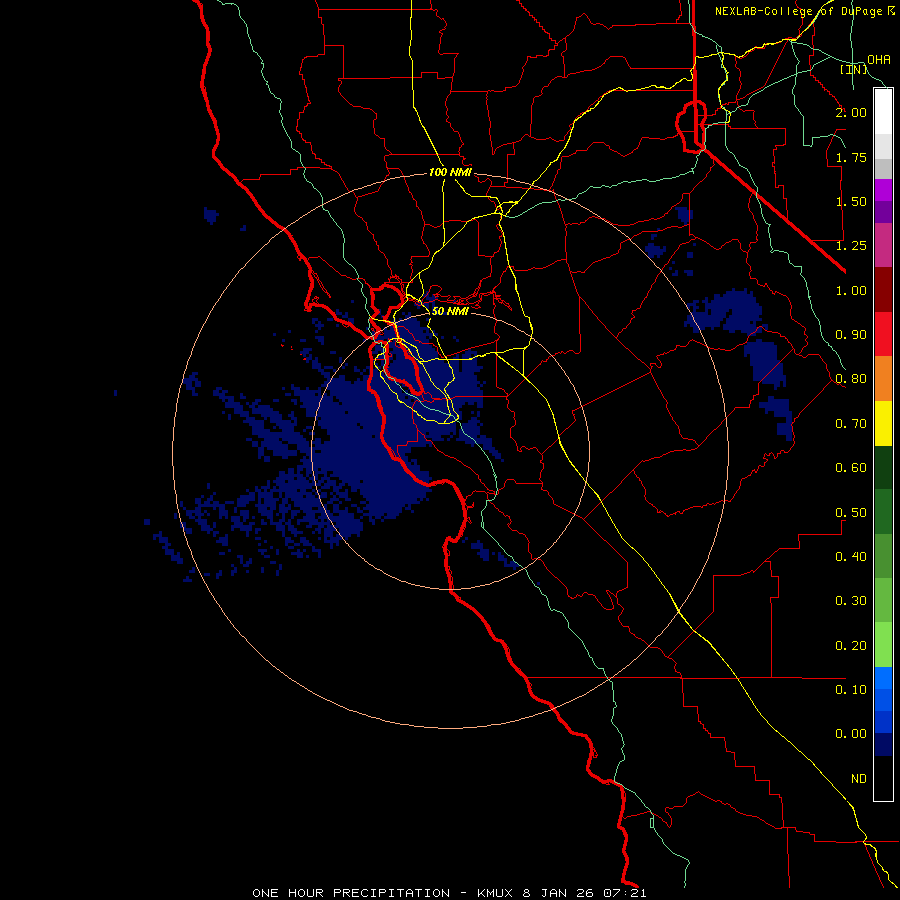Click the 1.00 legend value
900x900 pixels.
click(x=851, y=290)
